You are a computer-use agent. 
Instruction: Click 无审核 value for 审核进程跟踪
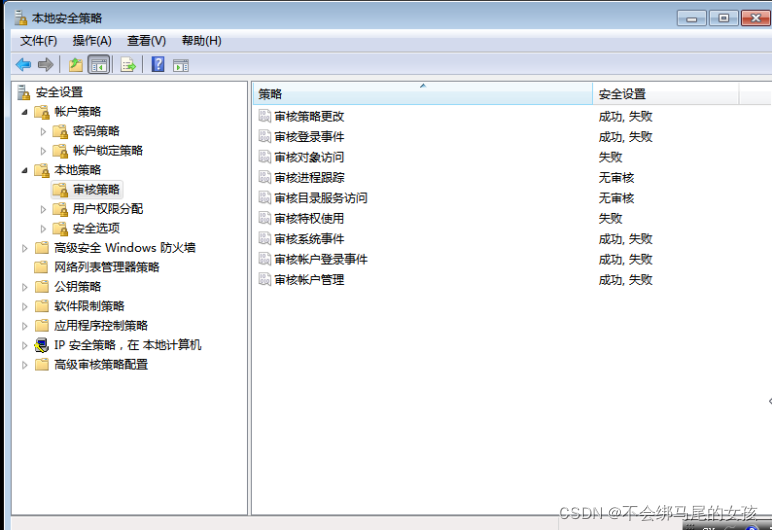coord(616,177)
